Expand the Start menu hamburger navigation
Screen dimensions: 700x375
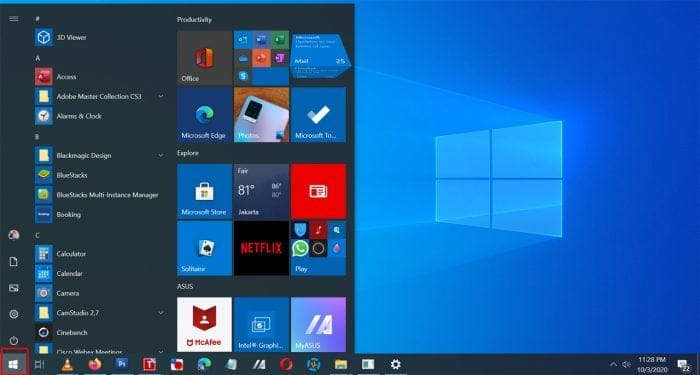click(14, 18)
